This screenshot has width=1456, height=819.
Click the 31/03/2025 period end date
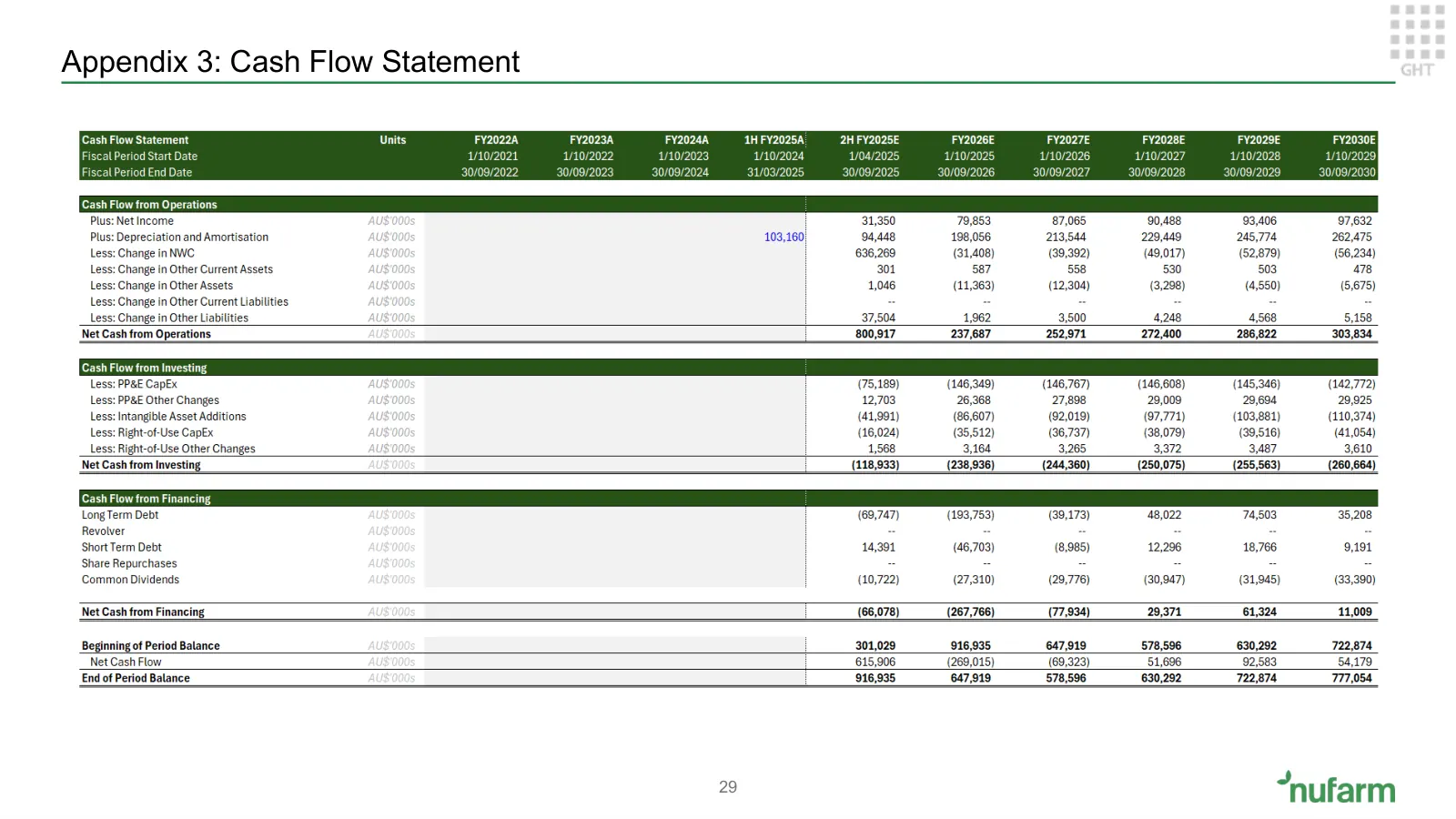pyautogui.click(x=775, y=173)
